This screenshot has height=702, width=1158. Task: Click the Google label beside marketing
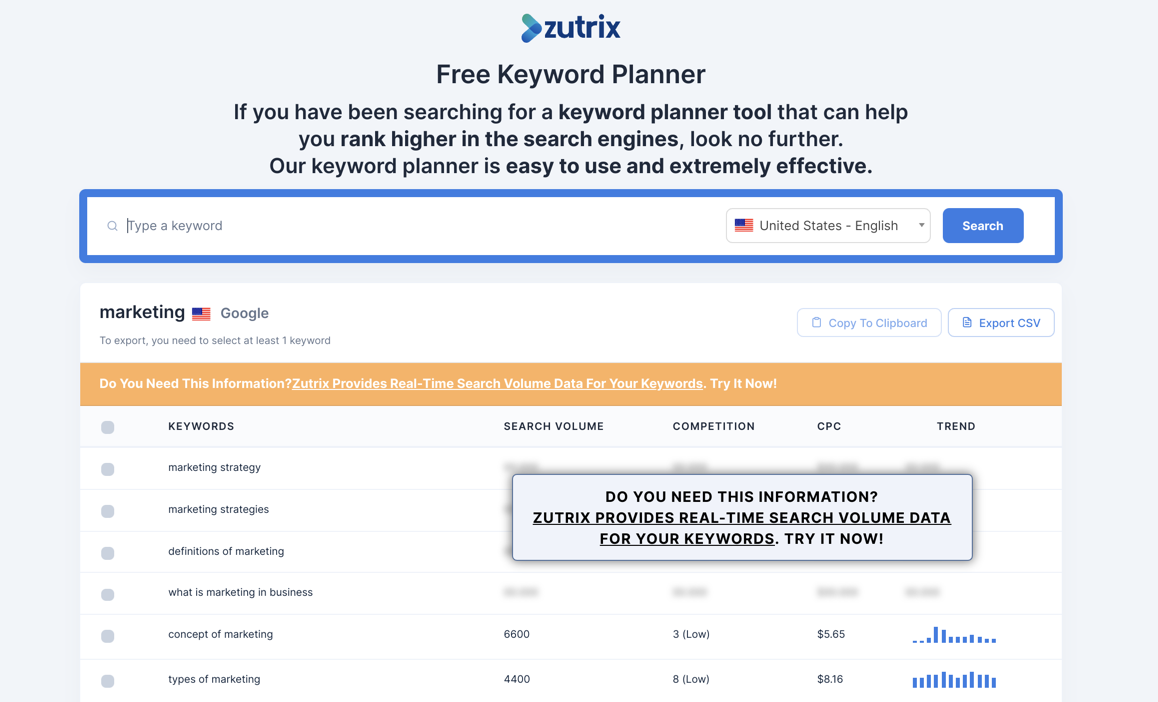[x=244, y=314]
